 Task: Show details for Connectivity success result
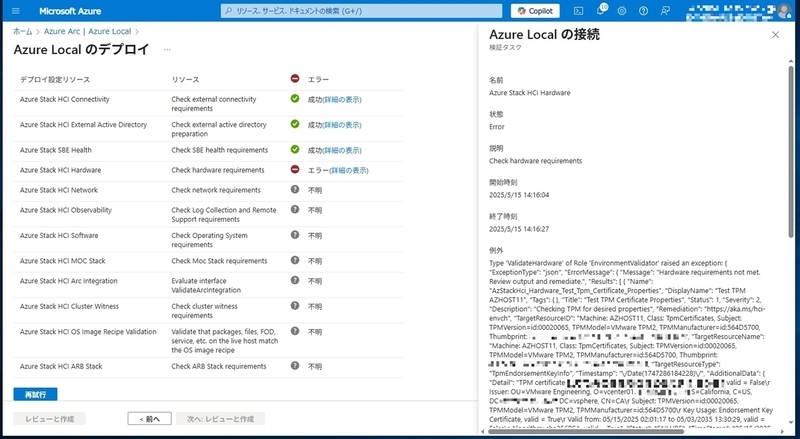coord(342,100)
